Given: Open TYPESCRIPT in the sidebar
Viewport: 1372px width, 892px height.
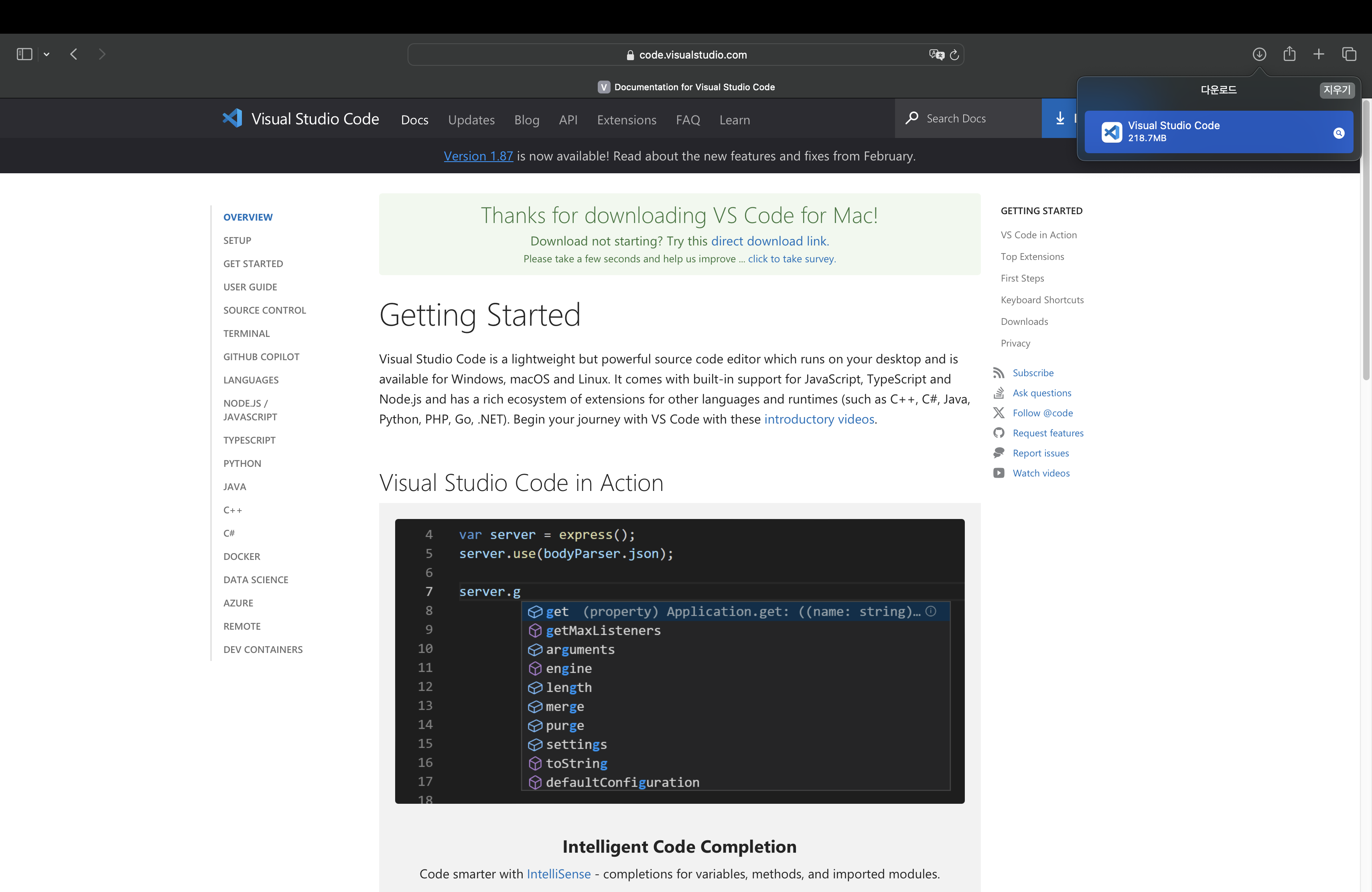Looking at the screenshot, I should pyautogui.click(x=249, y=440).
